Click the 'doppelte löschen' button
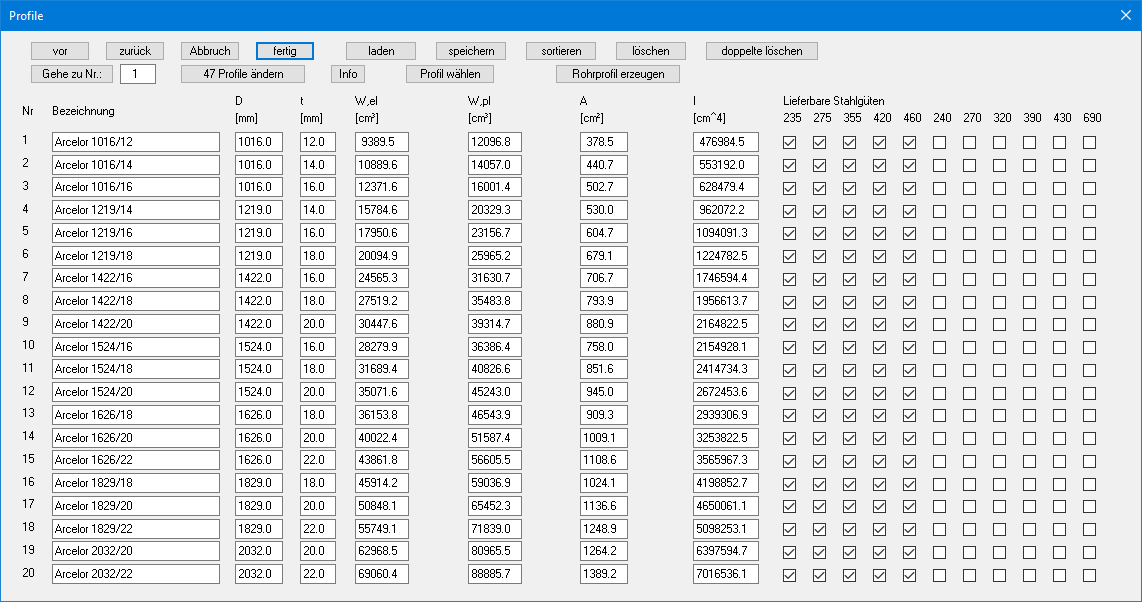 (x=761, y=51)
